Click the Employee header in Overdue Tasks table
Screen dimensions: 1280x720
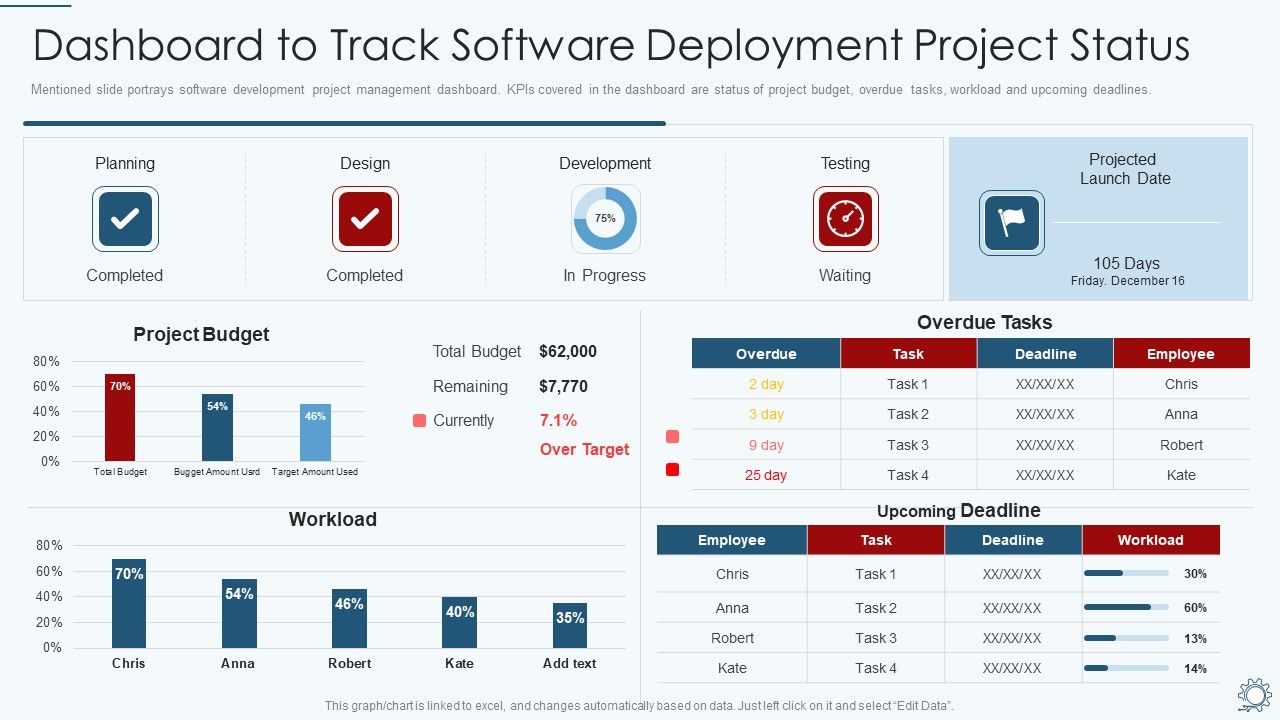pyautogui.click(x=1181, y=354)
